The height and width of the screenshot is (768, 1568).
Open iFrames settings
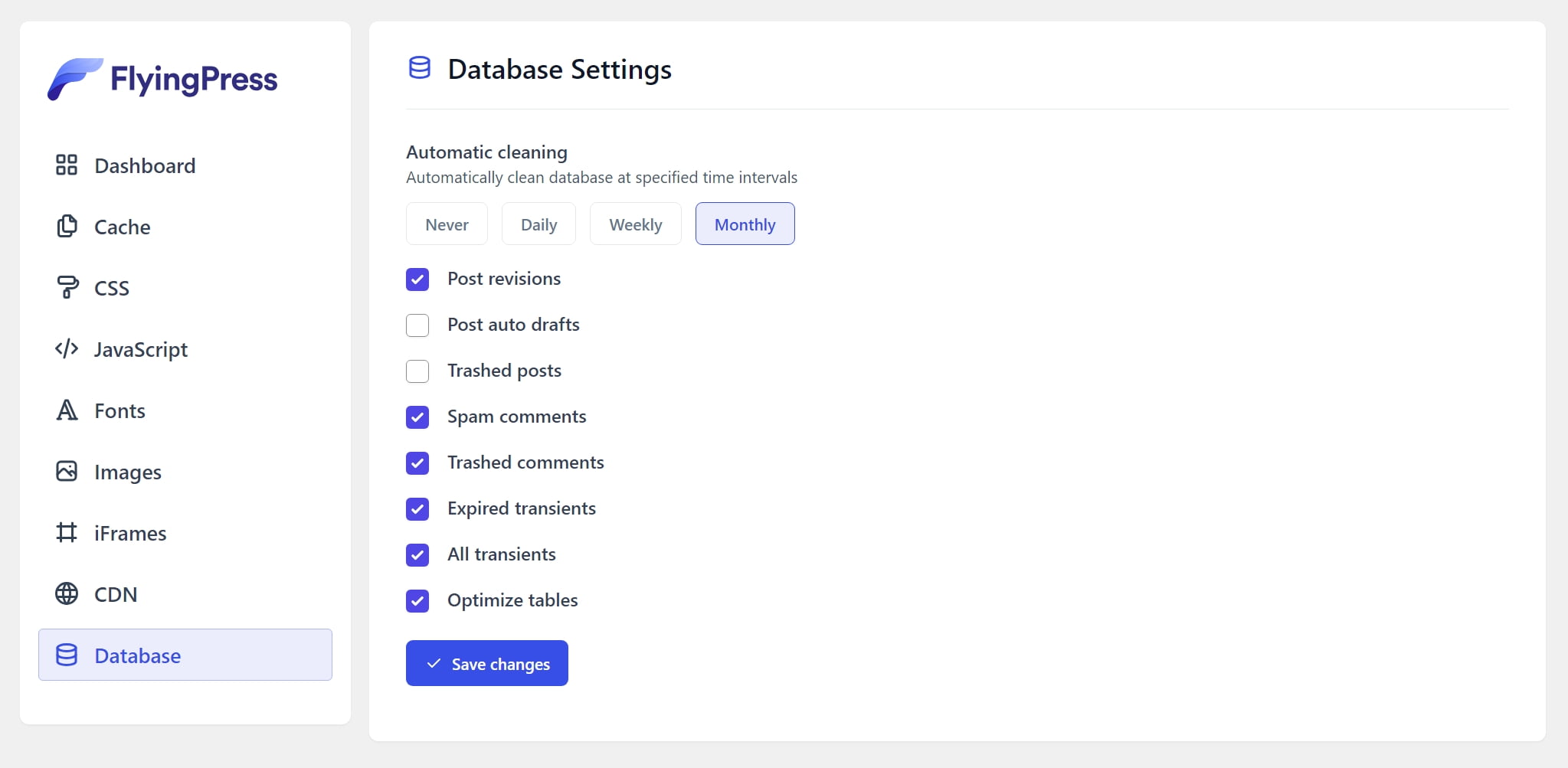pyautogui.click(x=185, y=533)
